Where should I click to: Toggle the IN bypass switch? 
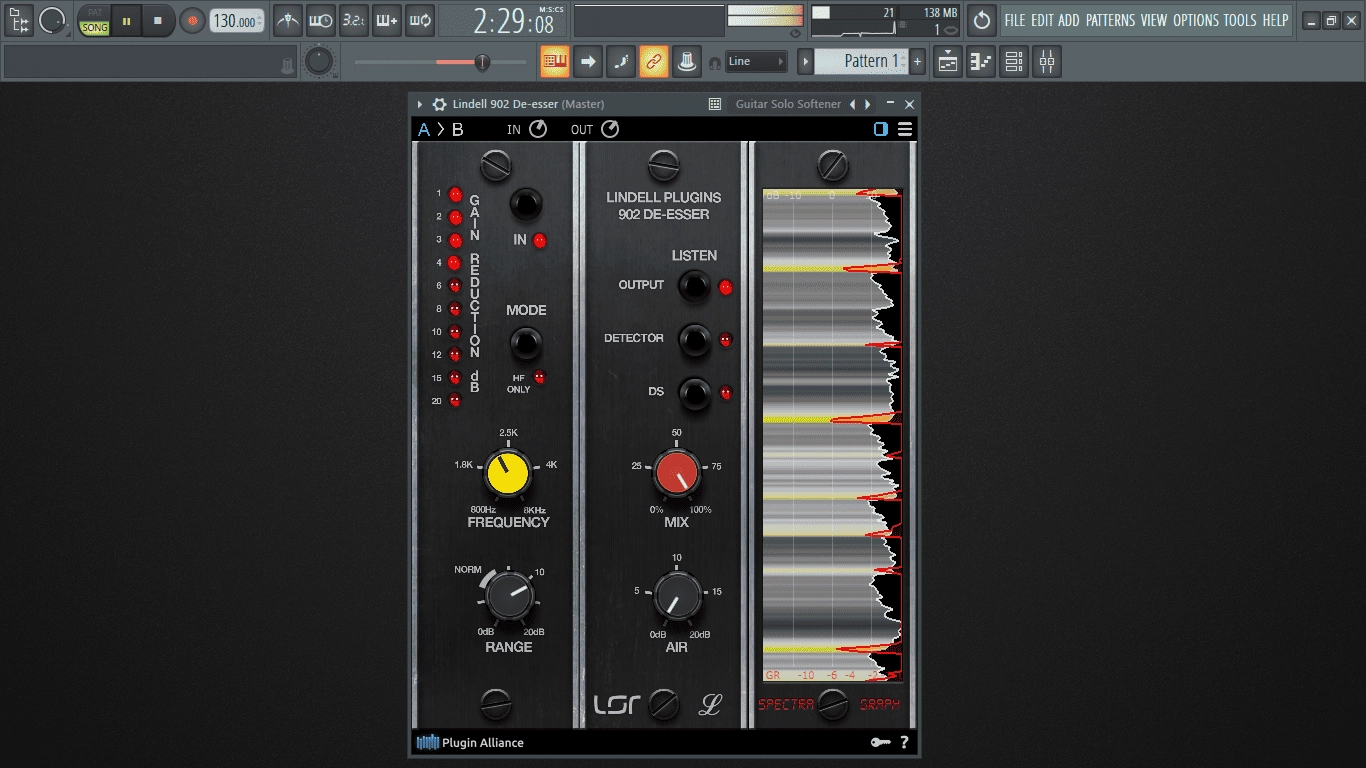[526, 204]
